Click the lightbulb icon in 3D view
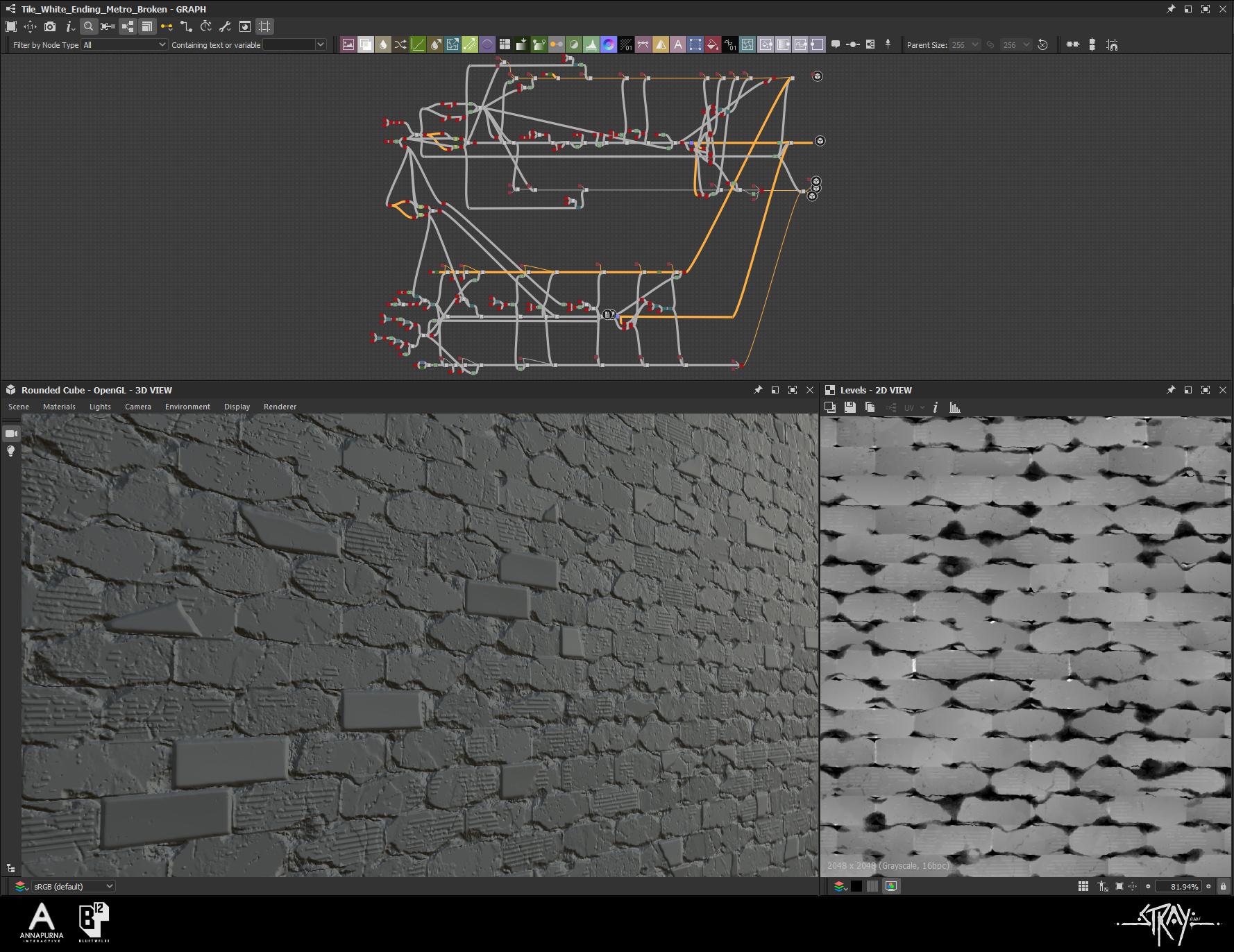Viewport: 1234px width, 952px height. 11,452
